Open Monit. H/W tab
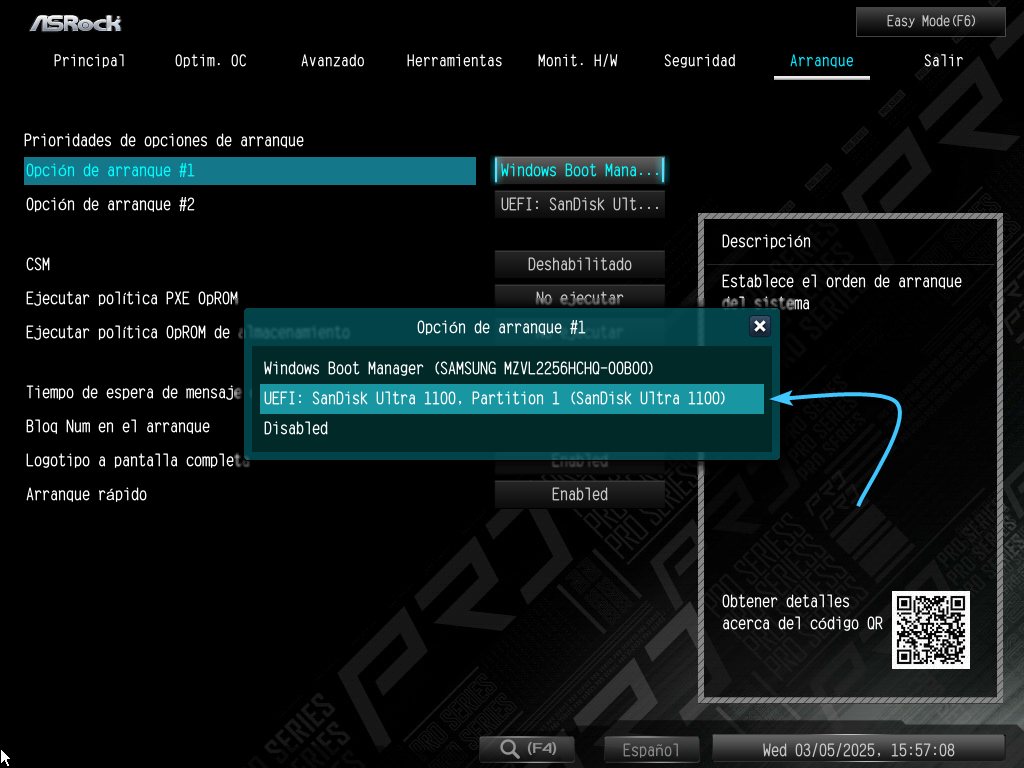Viewport: 1024px width, 768px height. click(x=577, y=61)
